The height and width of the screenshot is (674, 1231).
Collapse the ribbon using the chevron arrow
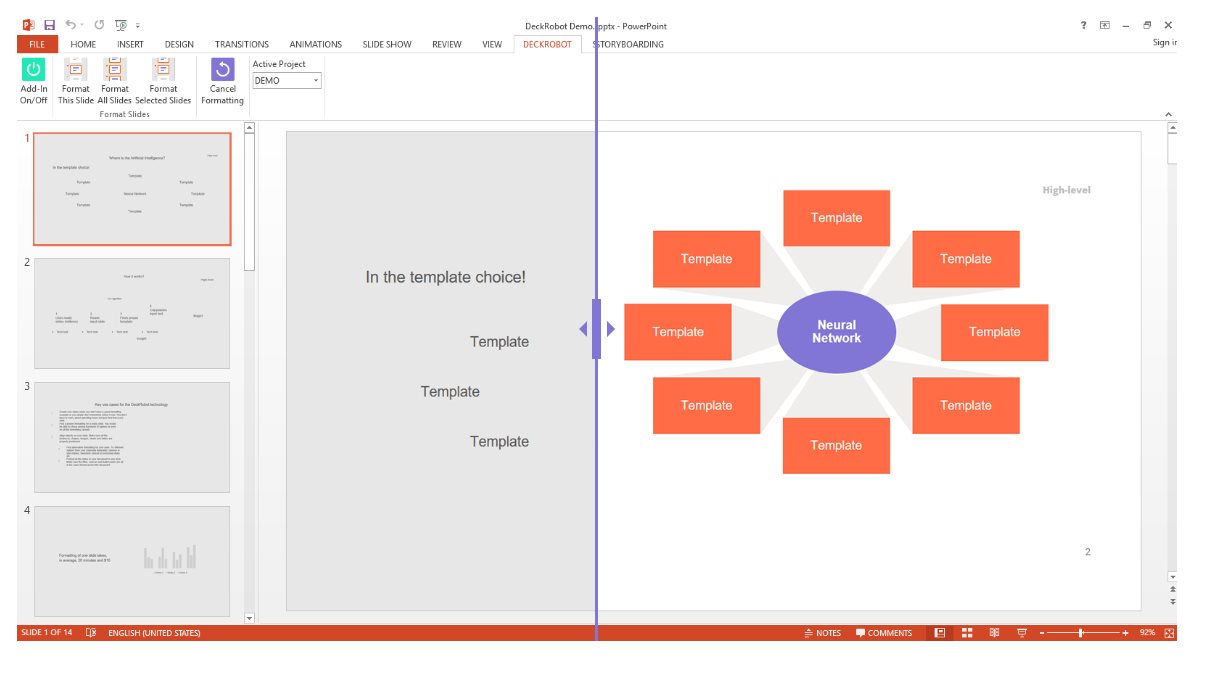1167,114
